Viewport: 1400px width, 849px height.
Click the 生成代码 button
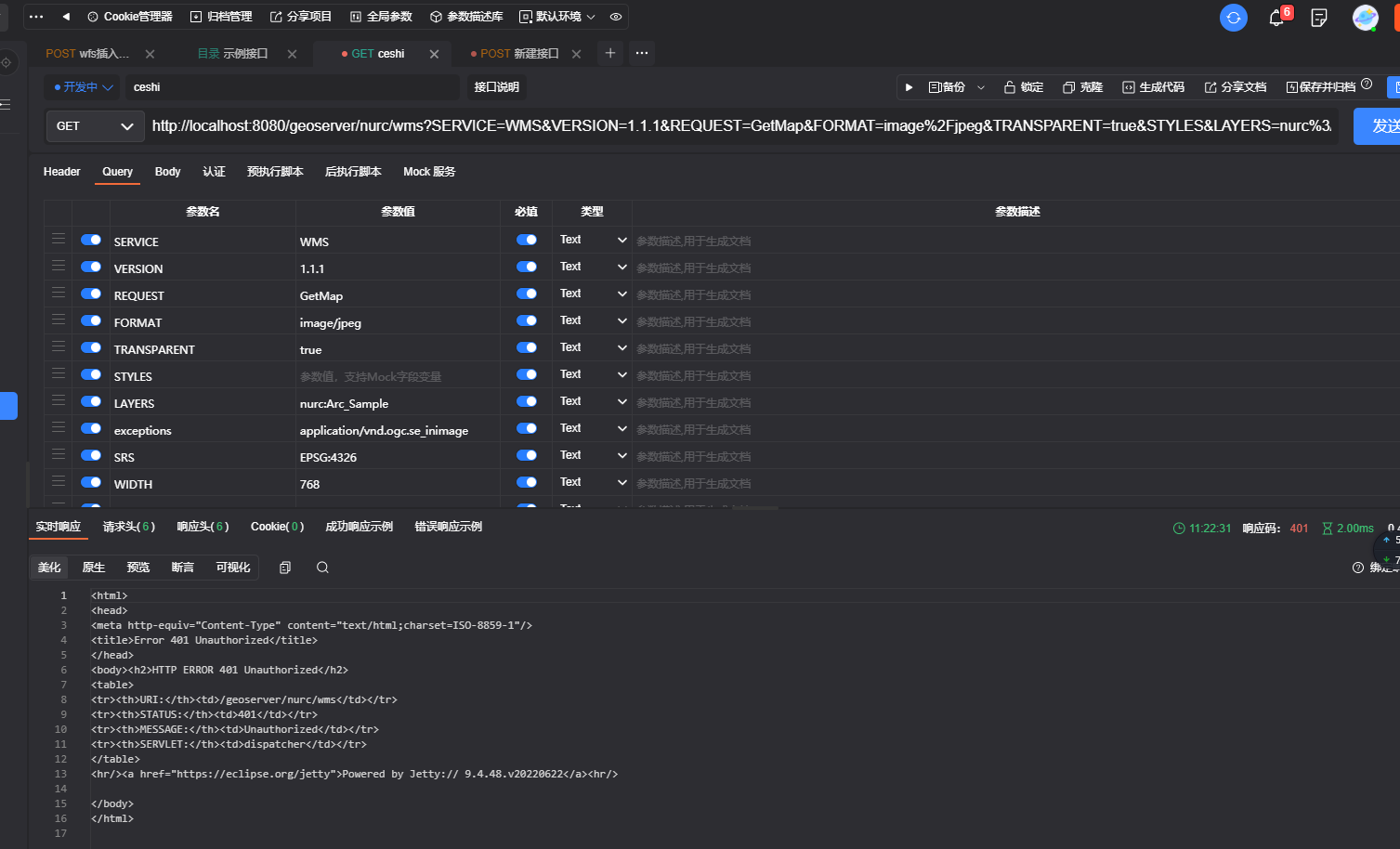click(1153, 87)
